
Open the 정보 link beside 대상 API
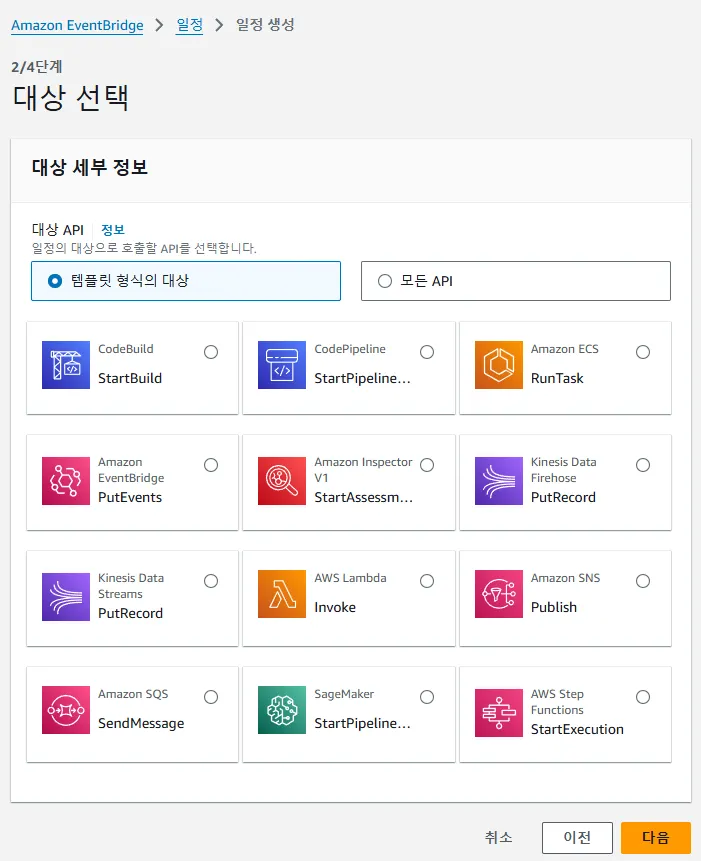click(113, 230)
